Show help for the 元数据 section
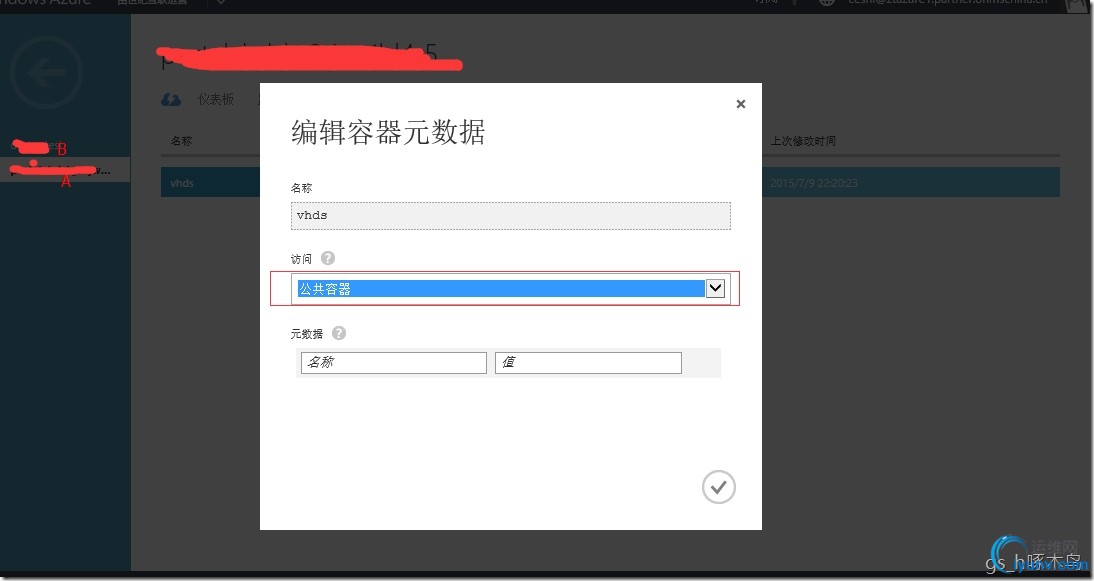 pos(338,333)
